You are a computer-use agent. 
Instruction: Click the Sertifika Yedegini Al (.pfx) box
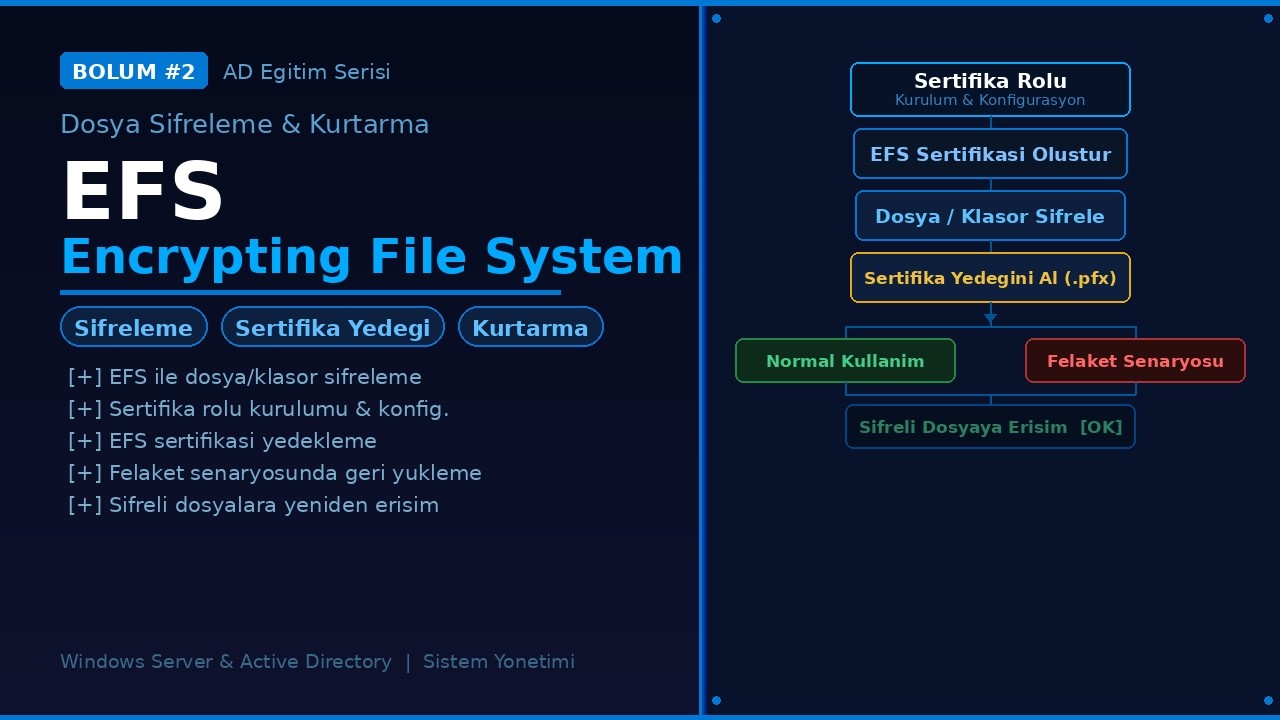(990, 278)
